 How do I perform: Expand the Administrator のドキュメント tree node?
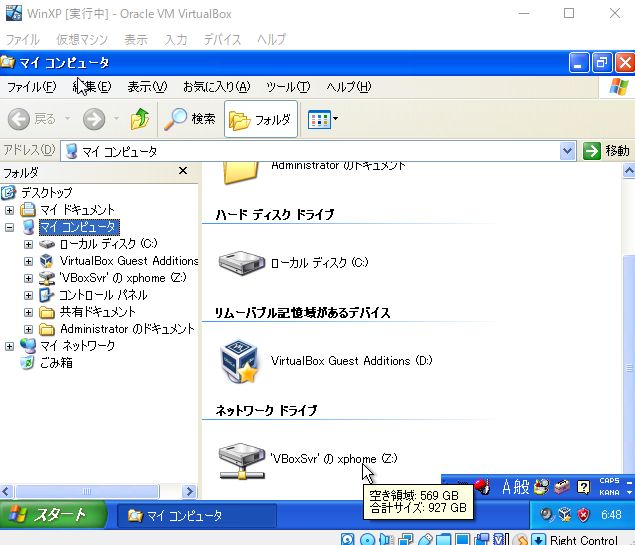[28, 329]
